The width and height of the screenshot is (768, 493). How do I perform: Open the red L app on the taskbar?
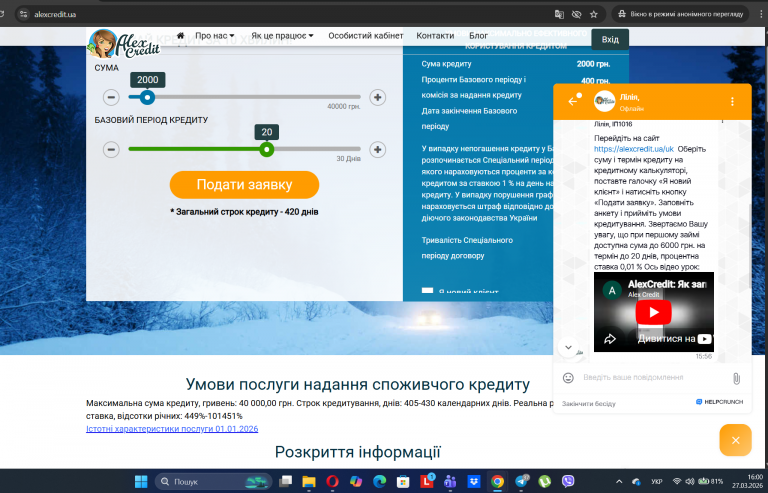pyautogui.click(x=427, y=481)
